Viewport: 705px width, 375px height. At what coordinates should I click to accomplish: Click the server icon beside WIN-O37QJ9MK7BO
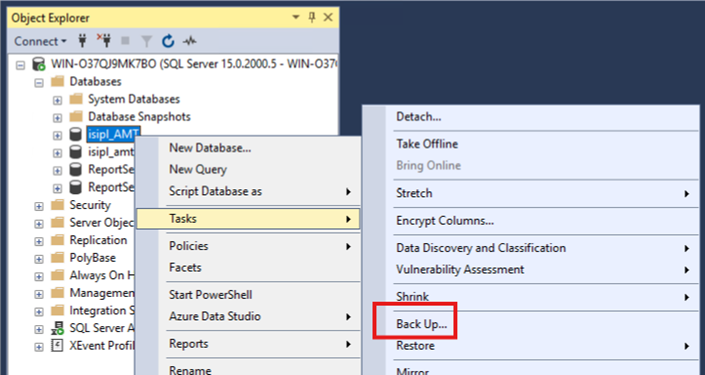39,64
